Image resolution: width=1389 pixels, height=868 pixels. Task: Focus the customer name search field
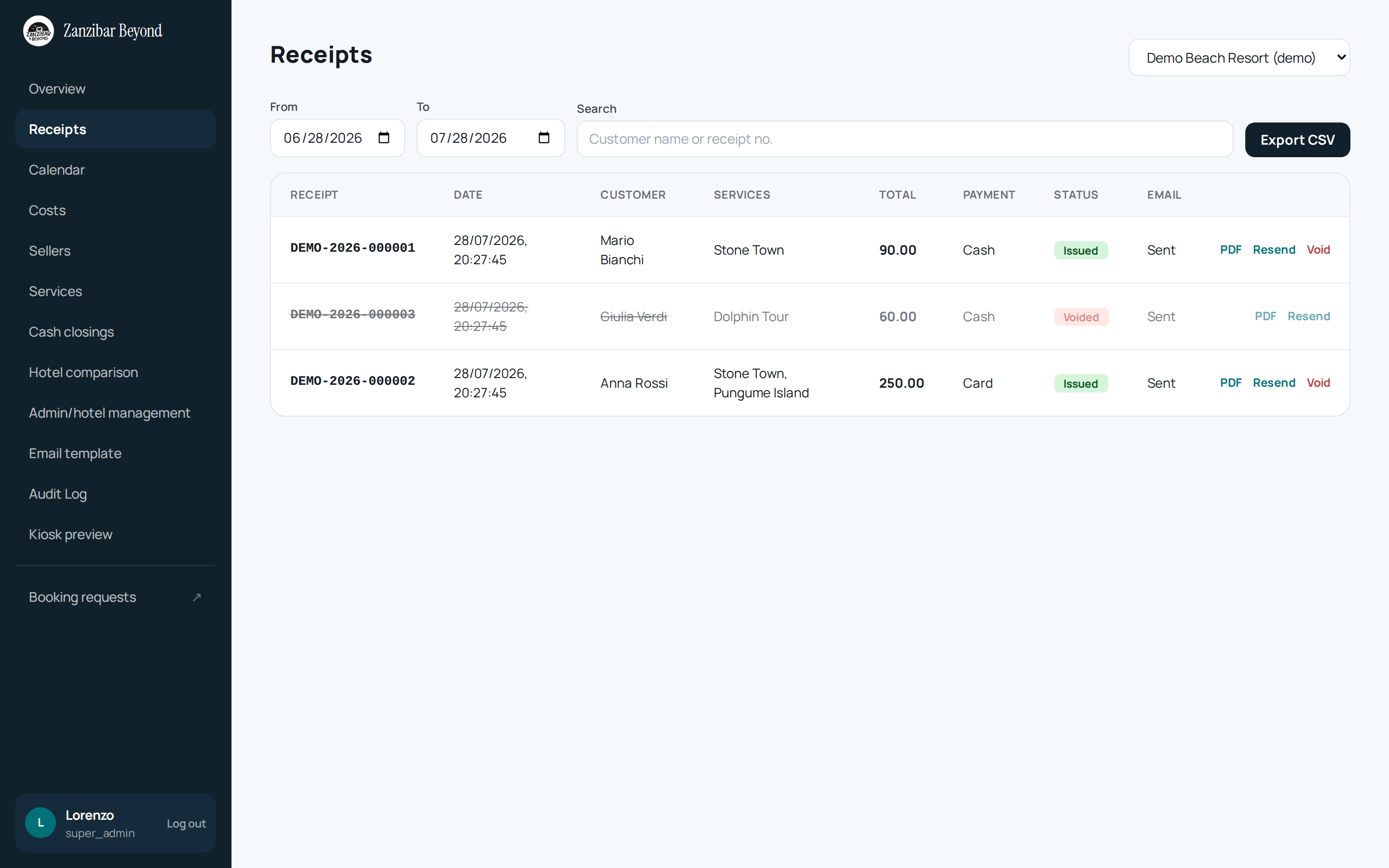coord(905,139)
